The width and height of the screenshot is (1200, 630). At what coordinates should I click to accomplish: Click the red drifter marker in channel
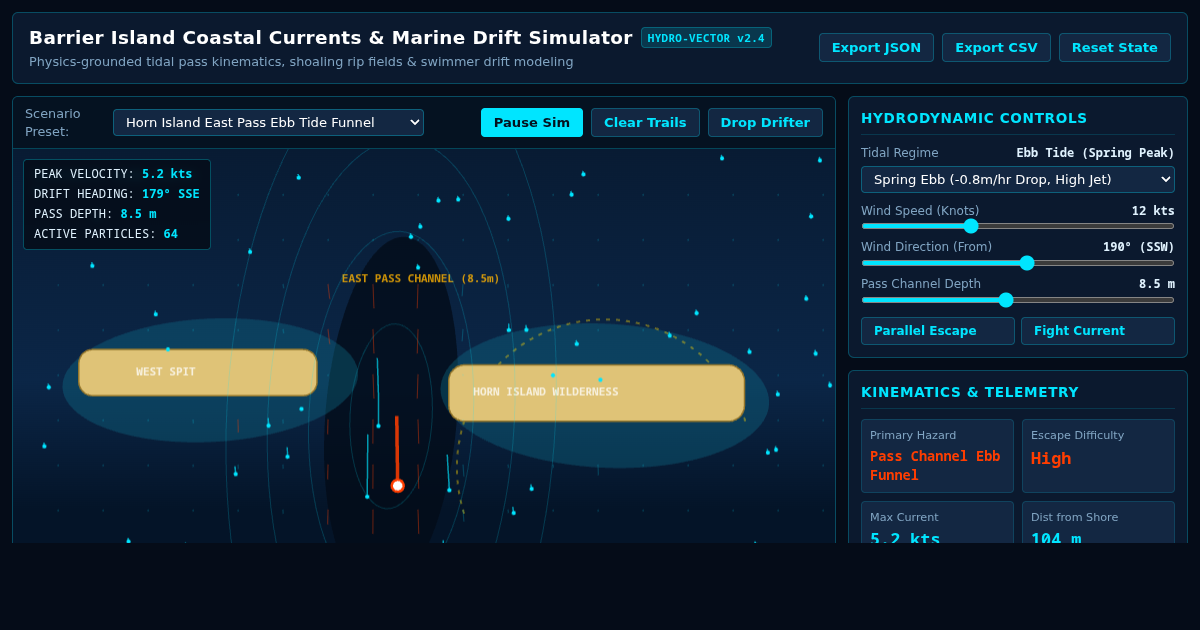pyautogui.click(x=398, y=486)
